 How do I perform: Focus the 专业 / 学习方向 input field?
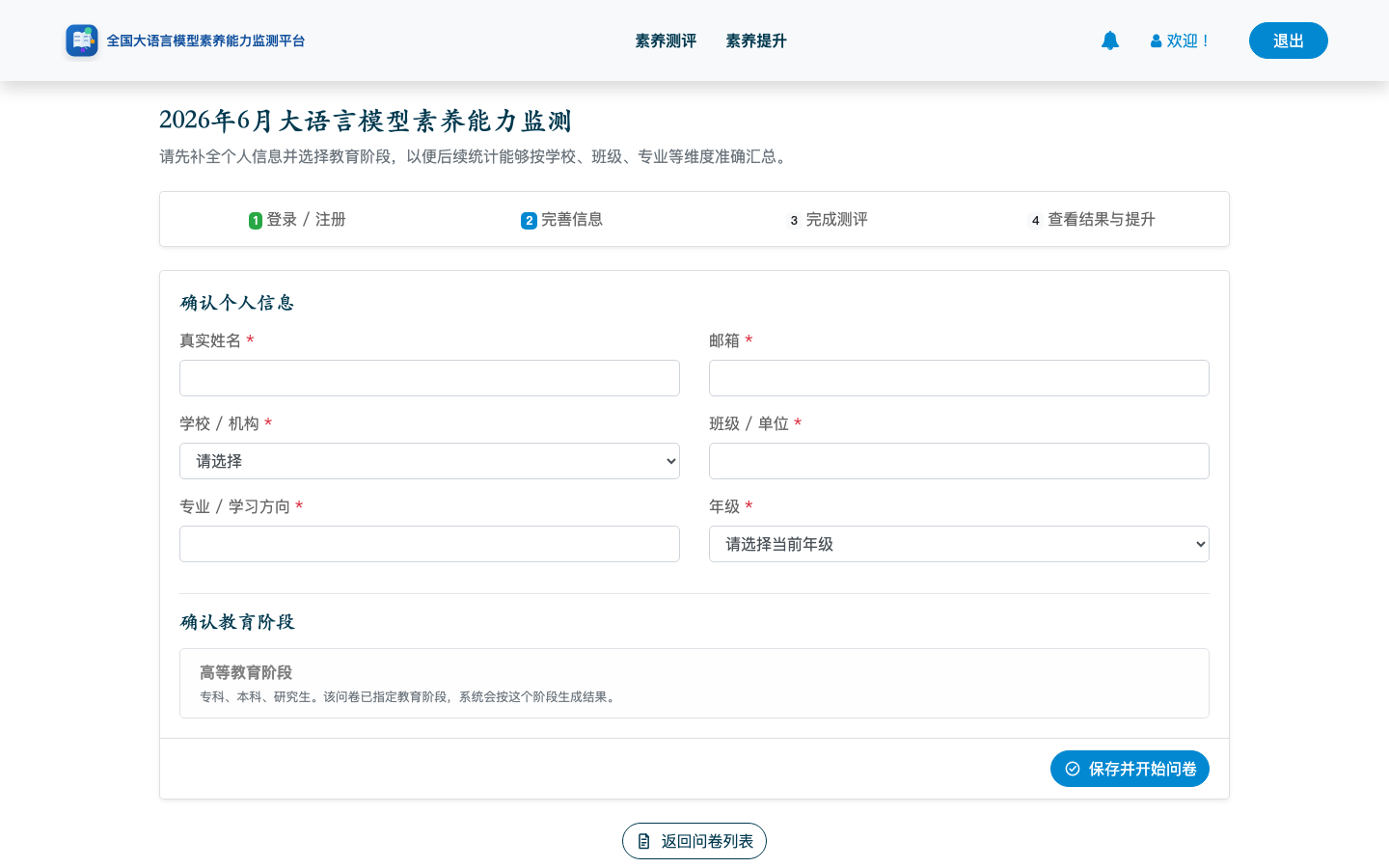[429, 544]
